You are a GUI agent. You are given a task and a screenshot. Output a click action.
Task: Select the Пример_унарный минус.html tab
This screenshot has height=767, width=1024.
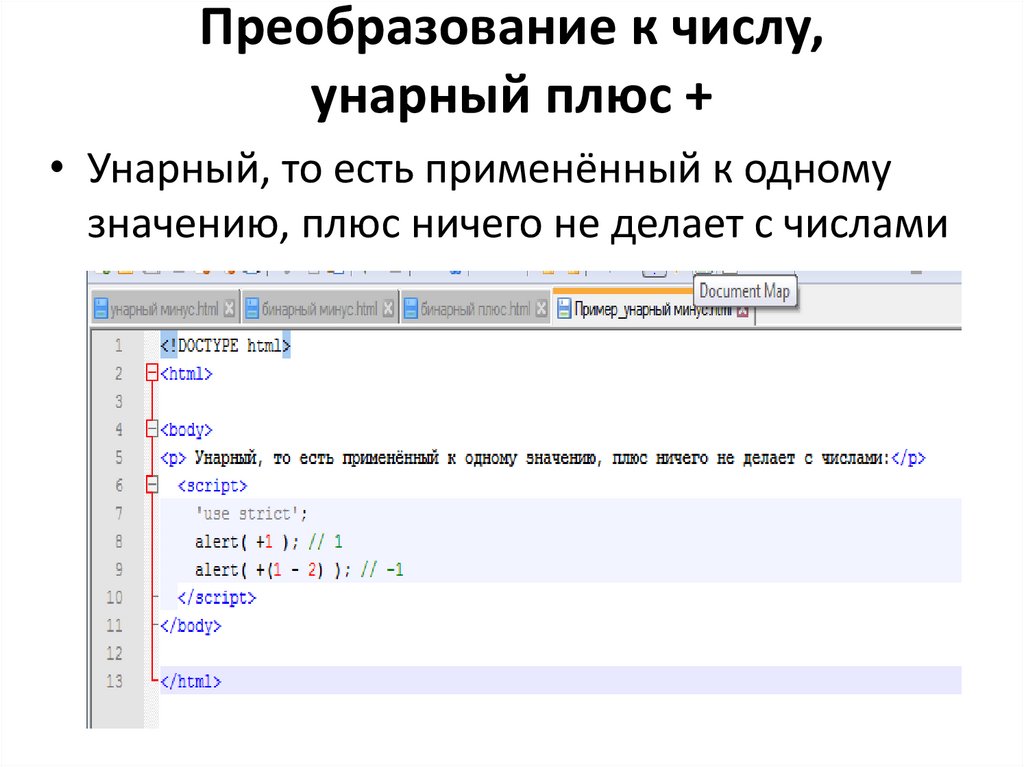(x=653, y=309)
